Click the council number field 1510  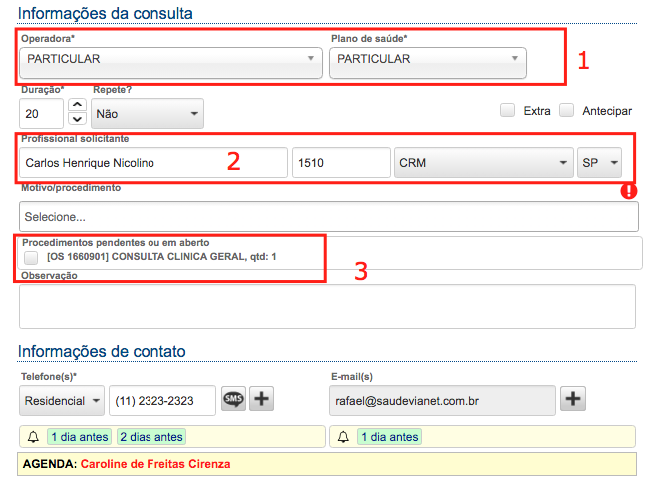[341, 163]
